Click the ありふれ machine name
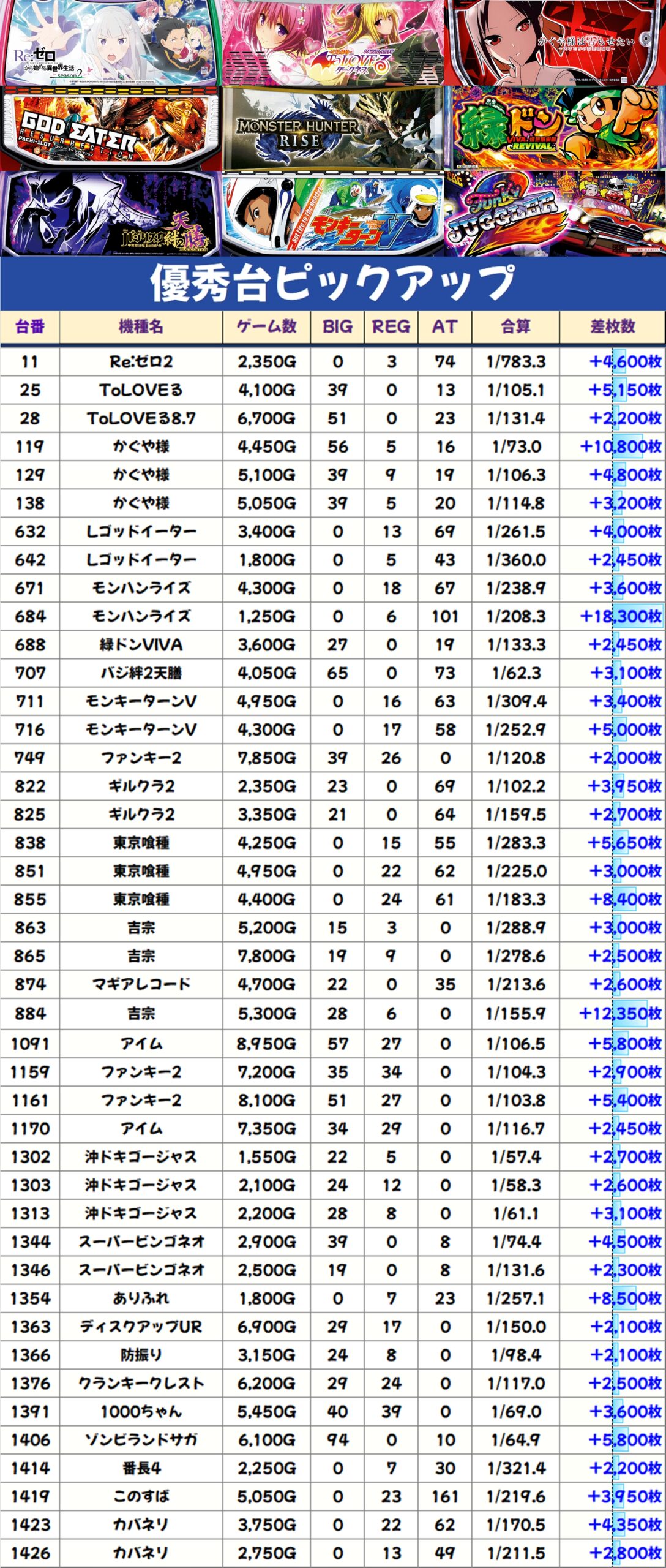The height and width of the screenshot is (1568, 666). (141, 1298)
